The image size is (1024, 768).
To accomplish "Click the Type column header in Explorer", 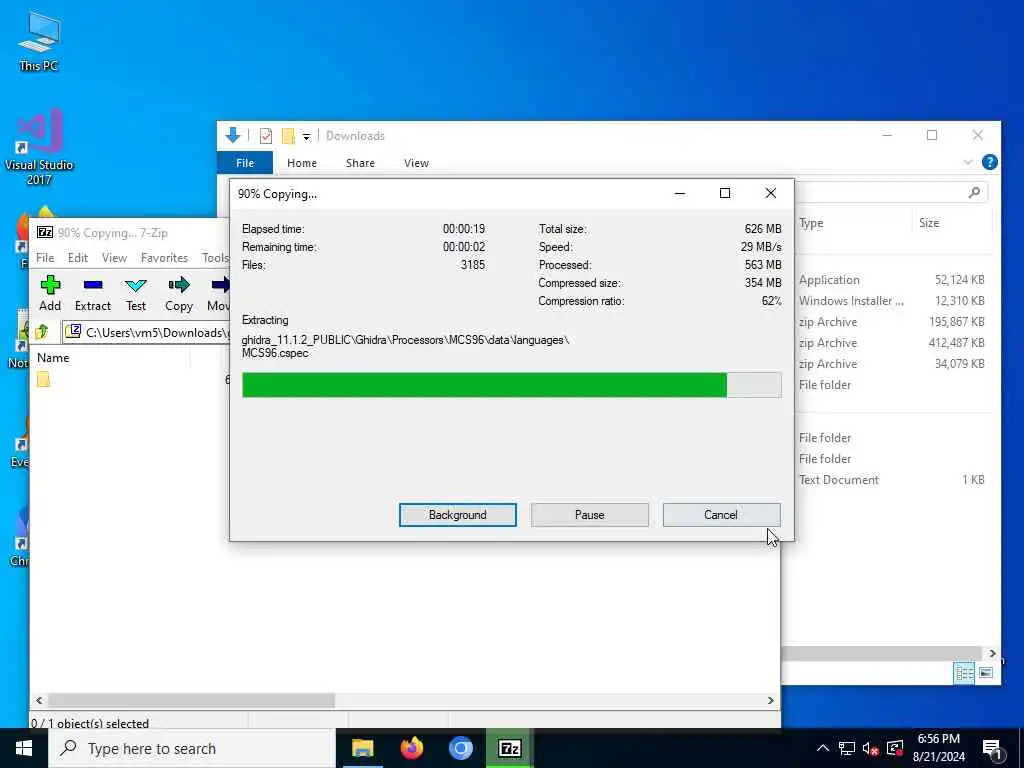I will click(812, 223).
